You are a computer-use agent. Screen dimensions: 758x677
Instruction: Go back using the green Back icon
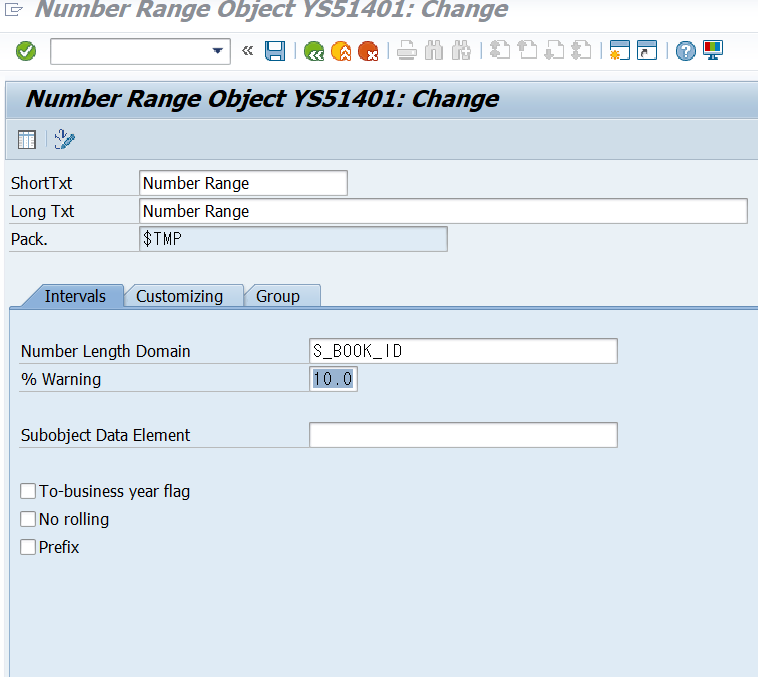314,51
